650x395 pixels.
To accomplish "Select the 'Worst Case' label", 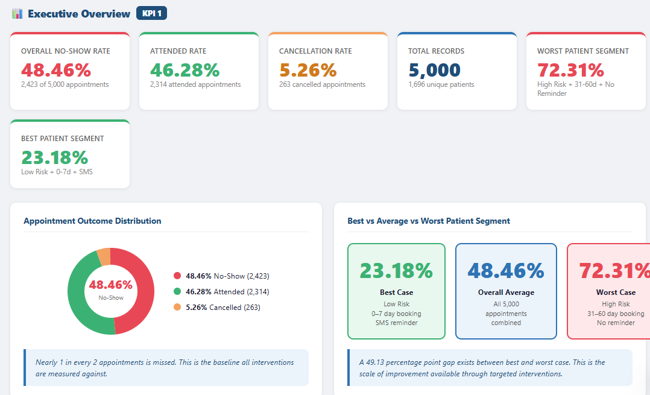I will 616,292.
